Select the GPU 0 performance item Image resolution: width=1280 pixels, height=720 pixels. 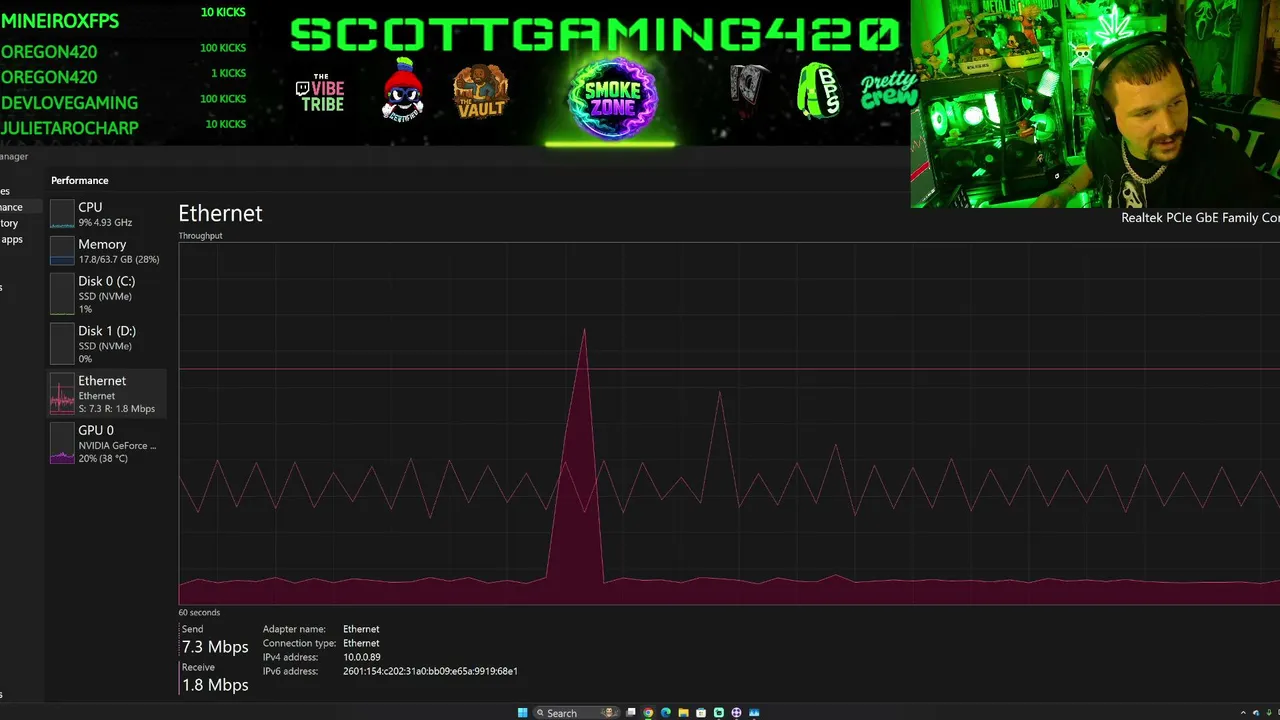tap(107, 444)
